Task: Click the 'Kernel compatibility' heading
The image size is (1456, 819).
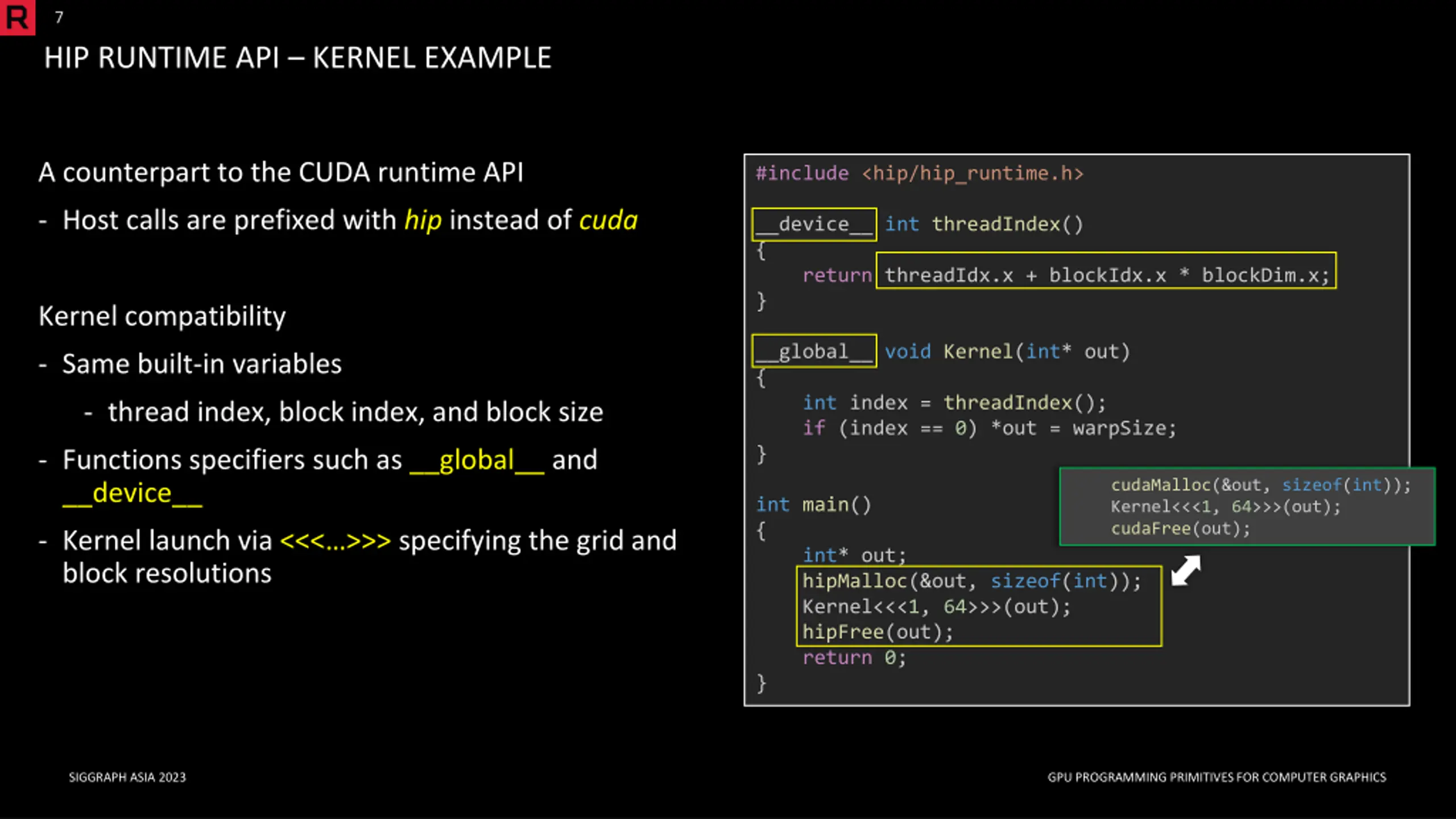Action: 162,317
